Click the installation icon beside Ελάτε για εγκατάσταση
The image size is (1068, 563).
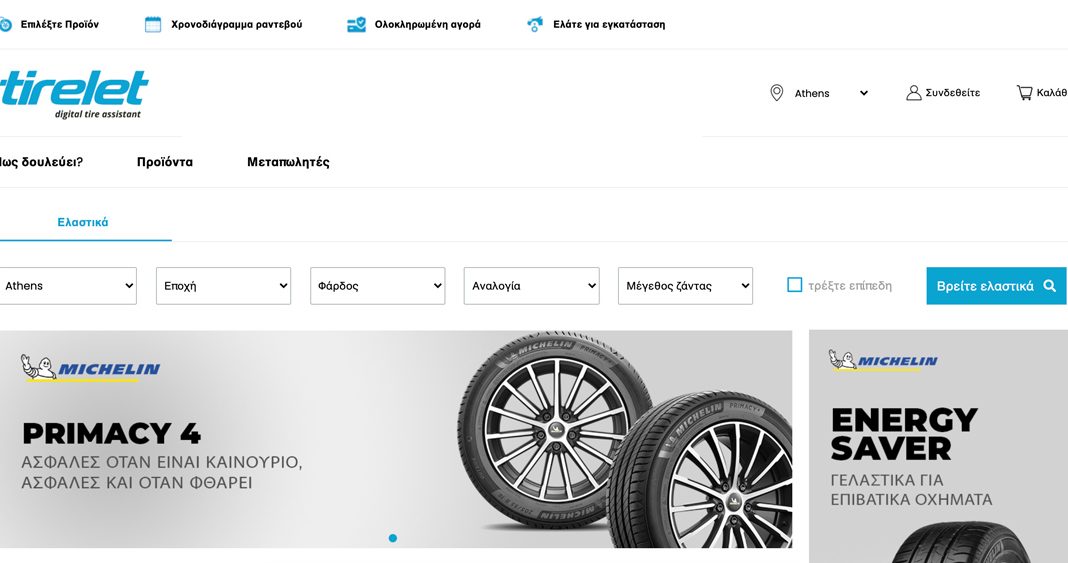pyautogui.click(x=535, y=25)
